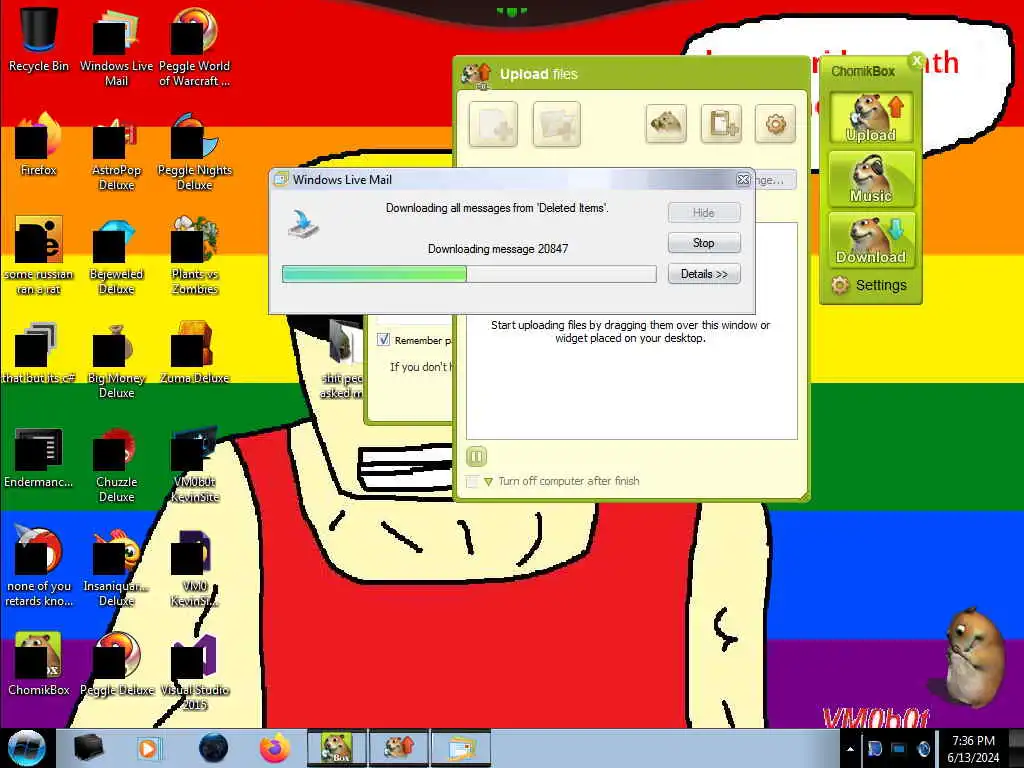Open Insaniquarium Deluxe desktop icon
Image resolution: width=1024 pixels, height=768 pixels.
point(116,568)
